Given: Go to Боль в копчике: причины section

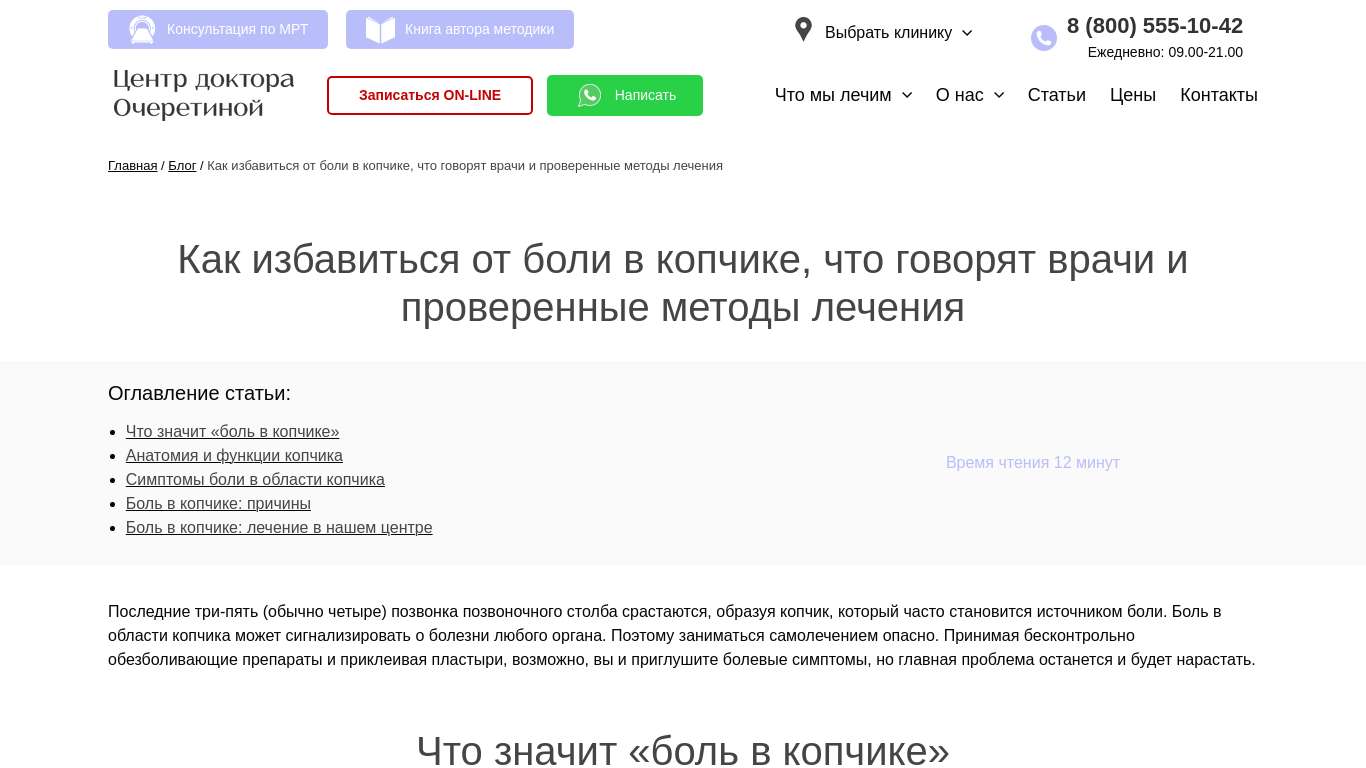Looking at the screenshot, I should (218, 504).
